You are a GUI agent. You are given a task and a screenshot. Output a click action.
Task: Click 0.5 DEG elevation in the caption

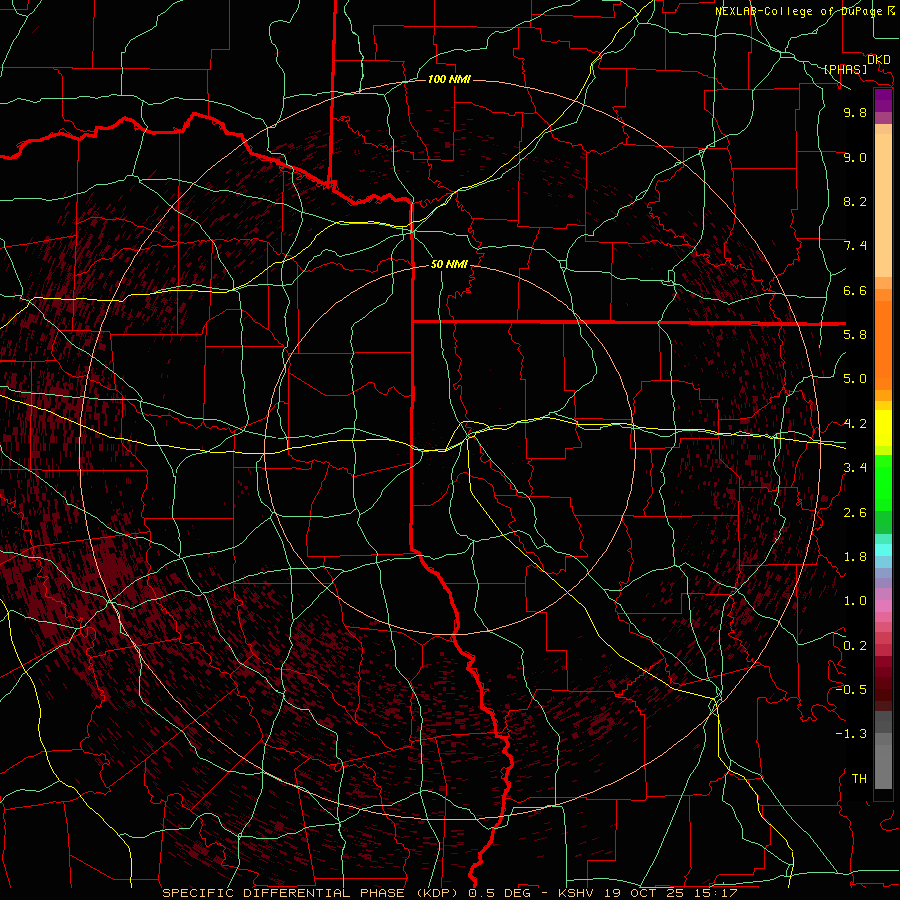coord(500,893)
